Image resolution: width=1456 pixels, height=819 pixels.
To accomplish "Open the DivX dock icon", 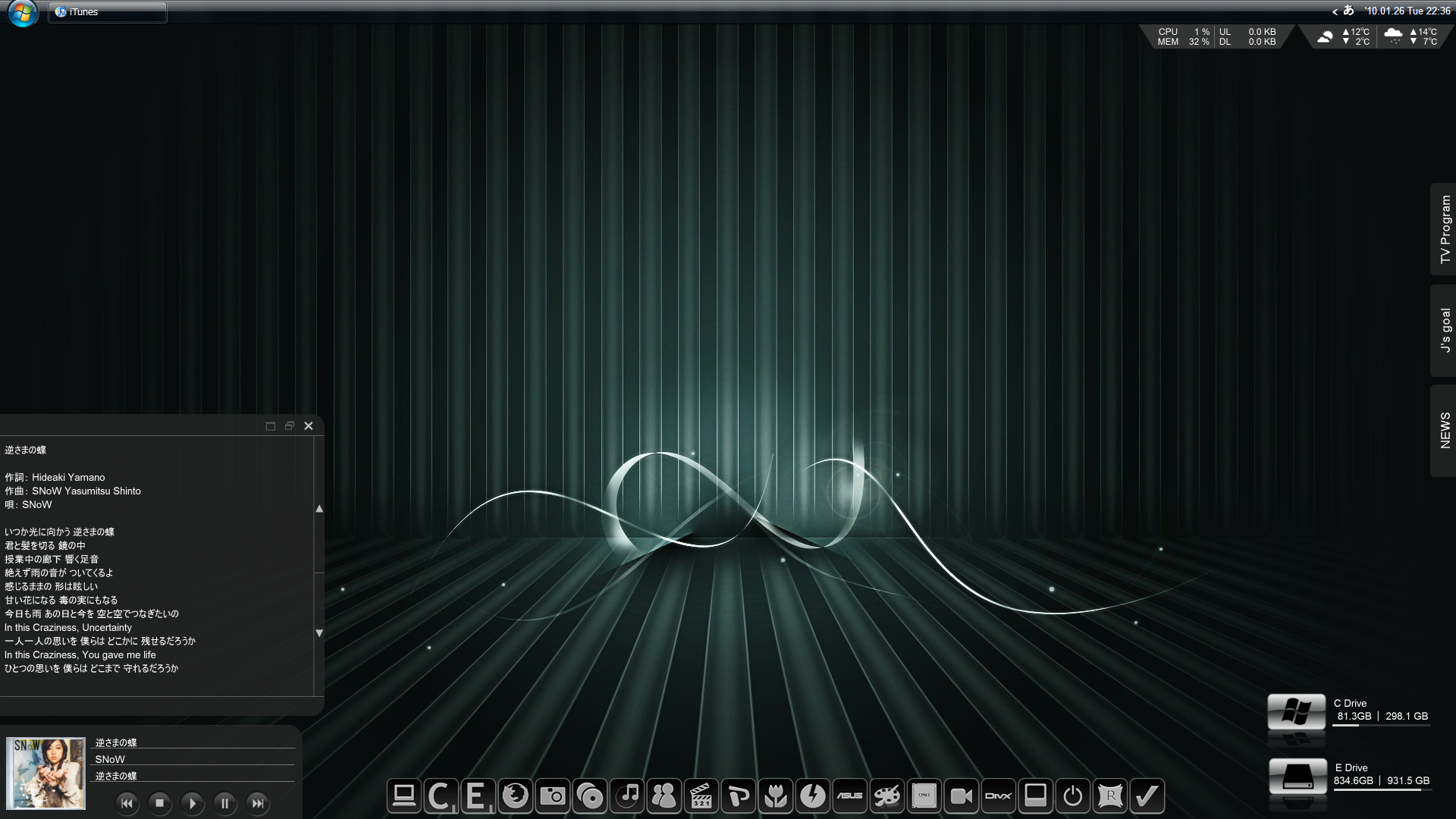I will click(x=998, y=796).
